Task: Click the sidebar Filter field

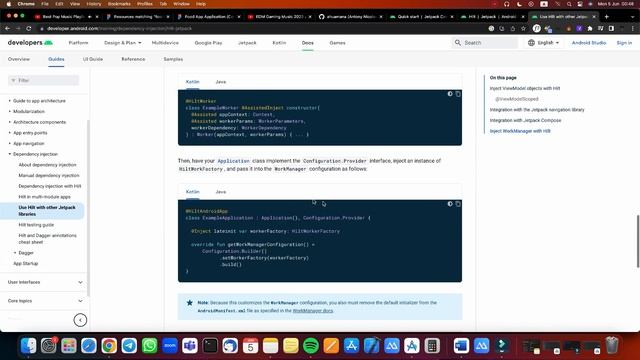Action: 43,80
